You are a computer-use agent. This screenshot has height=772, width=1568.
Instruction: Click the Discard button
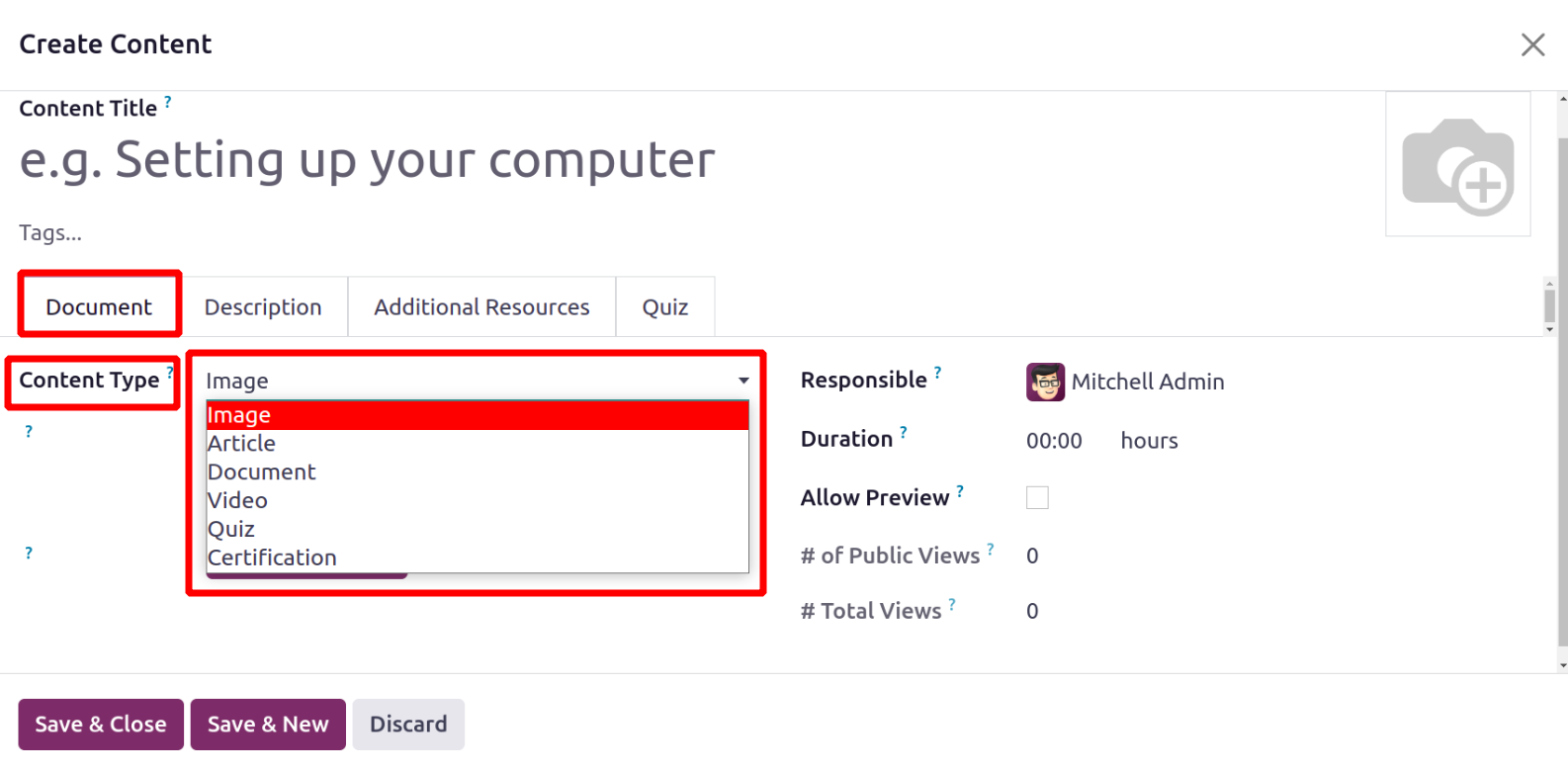408,725
